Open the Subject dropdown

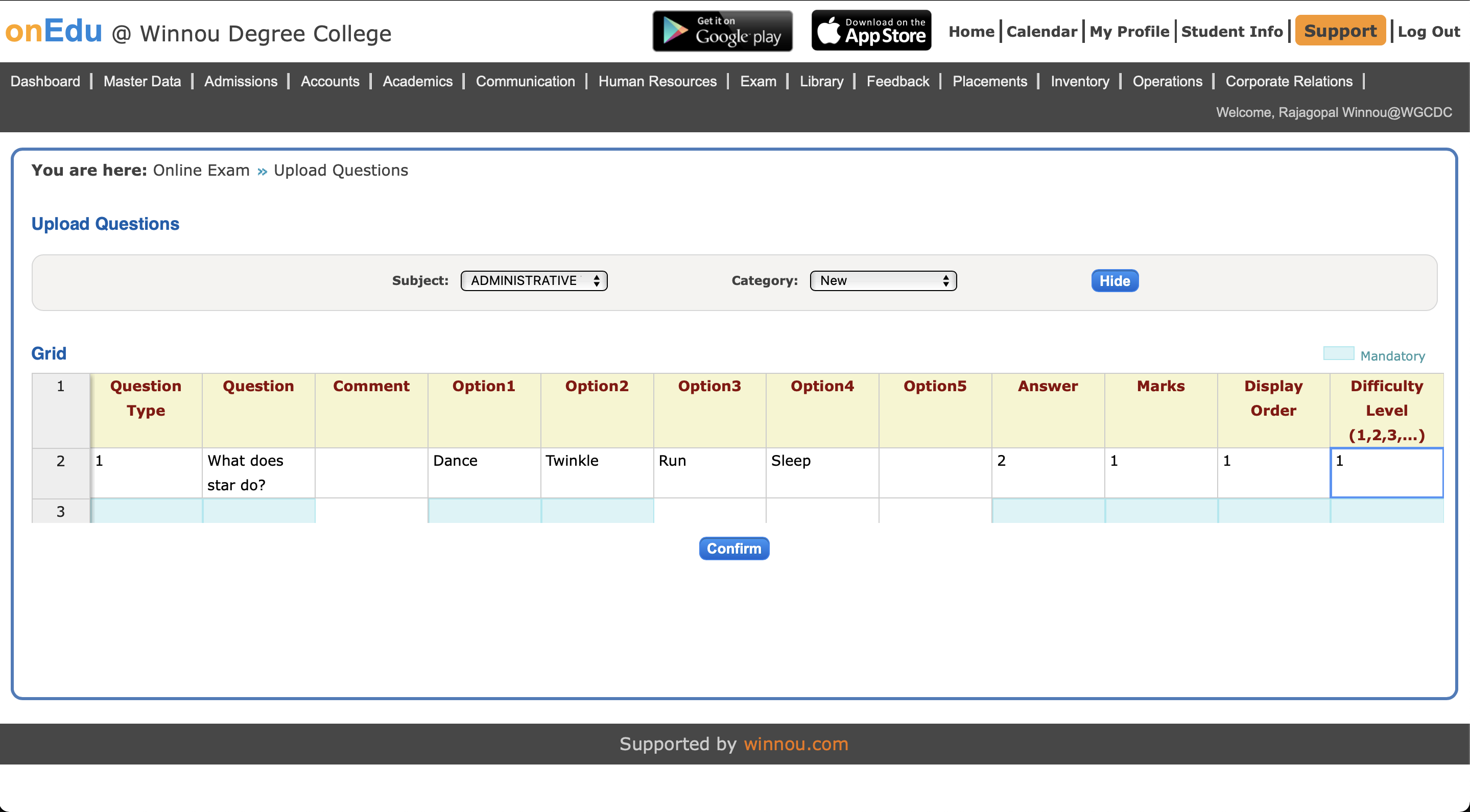tap(534, 281)
